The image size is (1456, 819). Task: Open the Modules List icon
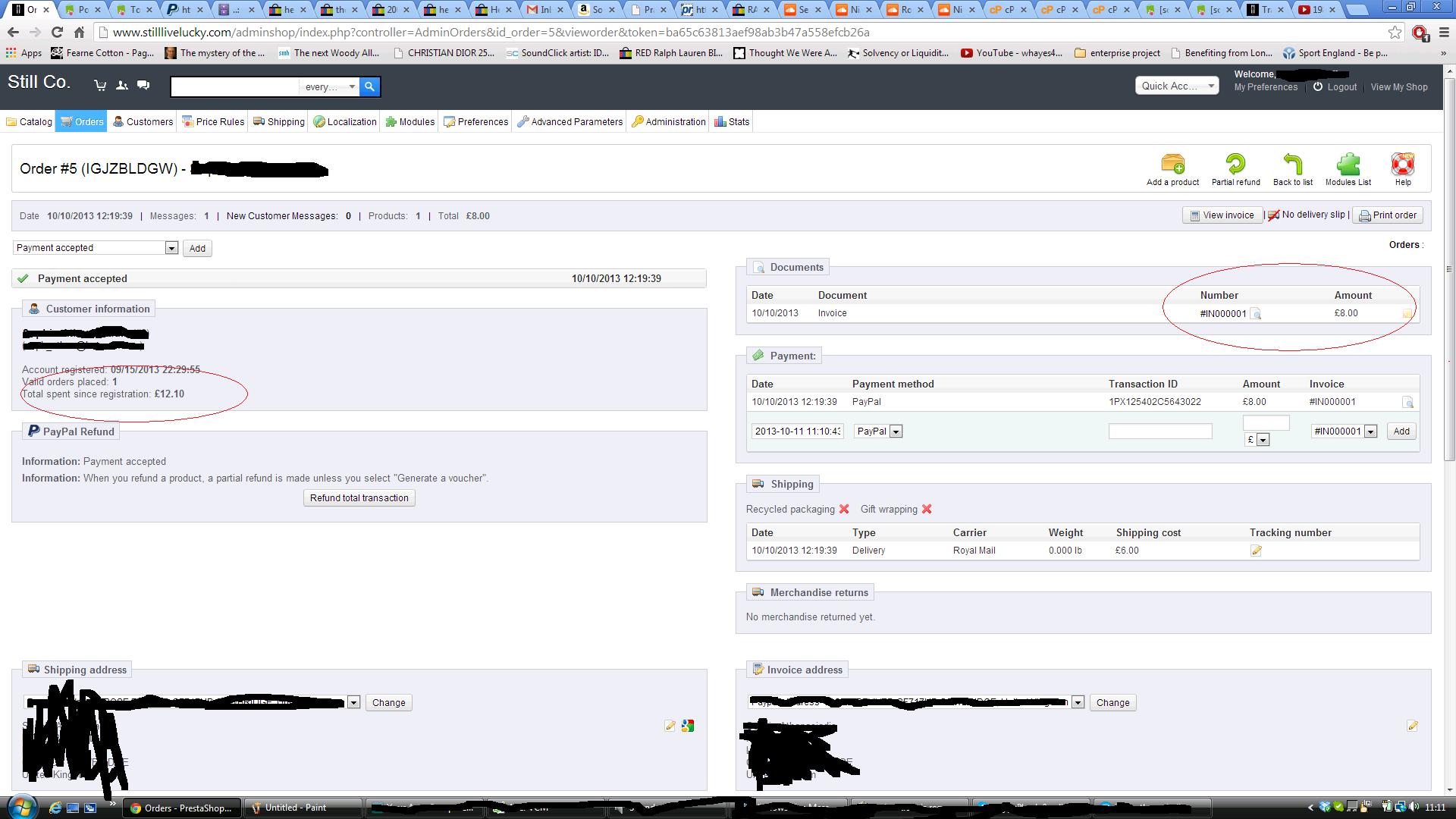coord(1348,164)
